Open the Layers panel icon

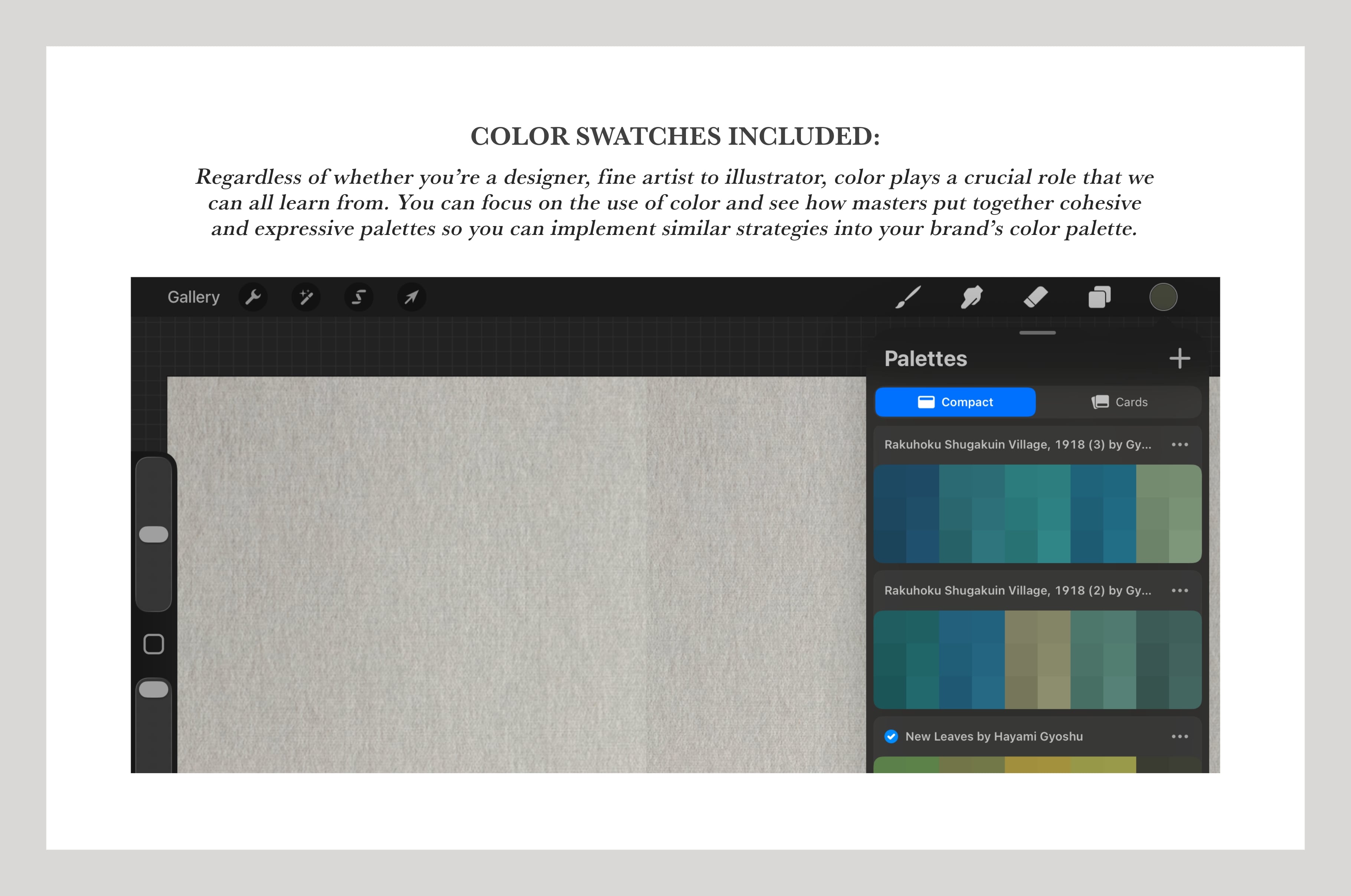pyautogui.click(x=1100, y=297)
